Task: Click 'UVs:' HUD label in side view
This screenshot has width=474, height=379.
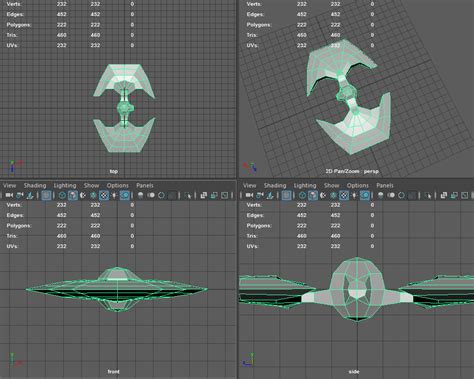Action: (x=252, y=246)
